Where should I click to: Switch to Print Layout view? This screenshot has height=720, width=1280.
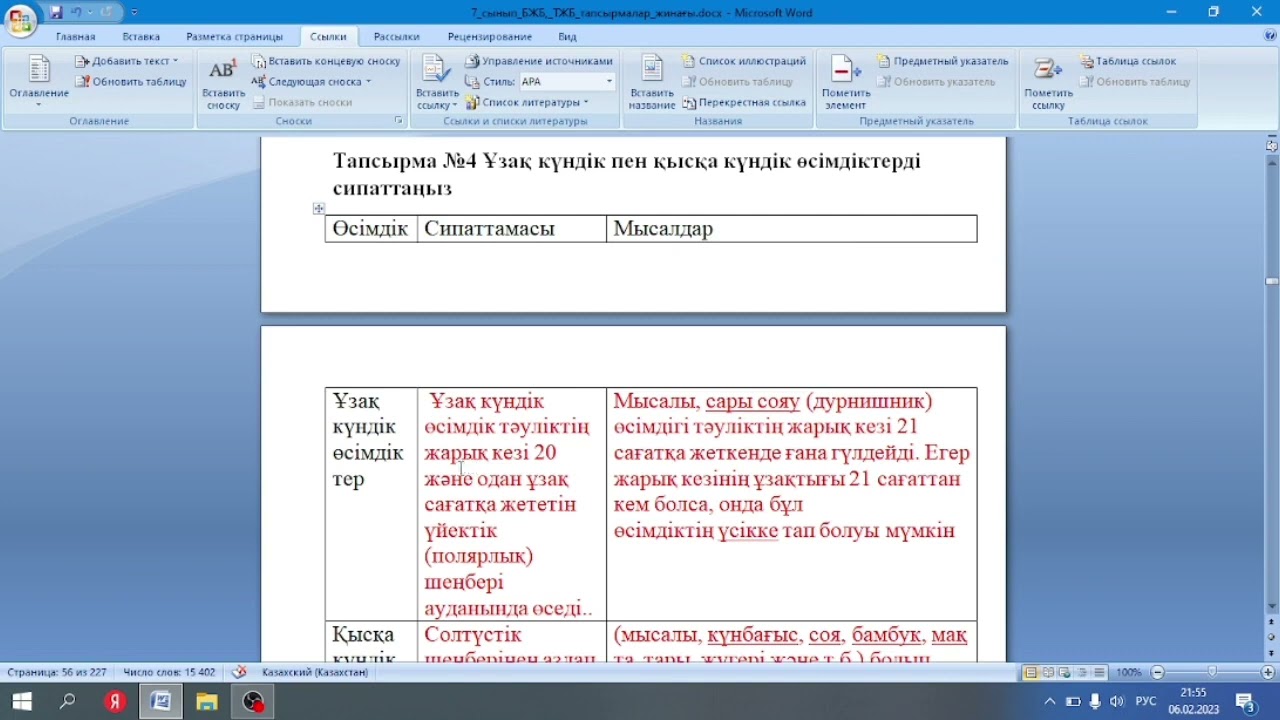[1031, 672]
